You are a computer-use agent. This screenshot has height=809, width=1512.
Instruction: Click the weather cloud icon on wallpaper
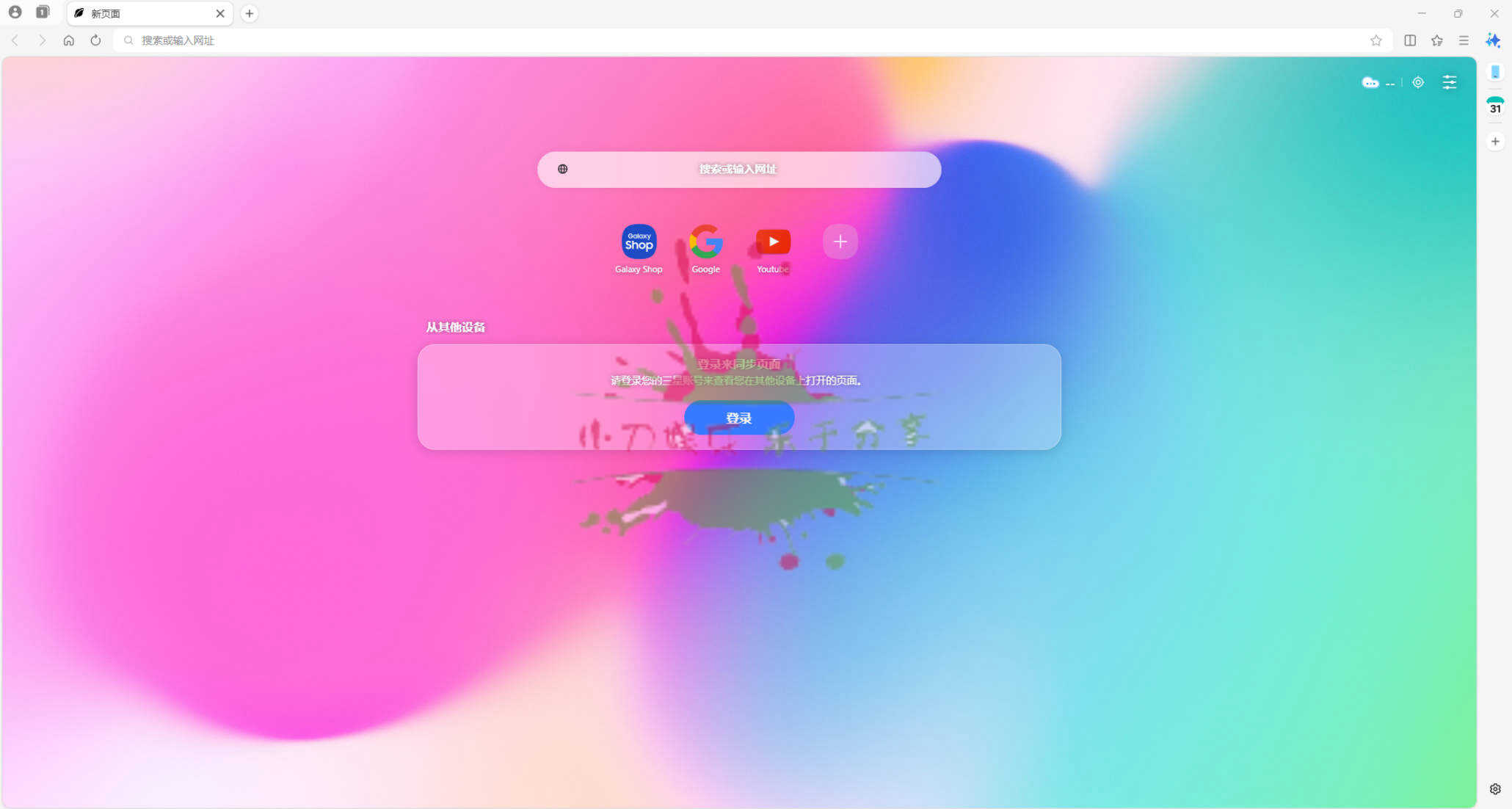click(1370, 82)
